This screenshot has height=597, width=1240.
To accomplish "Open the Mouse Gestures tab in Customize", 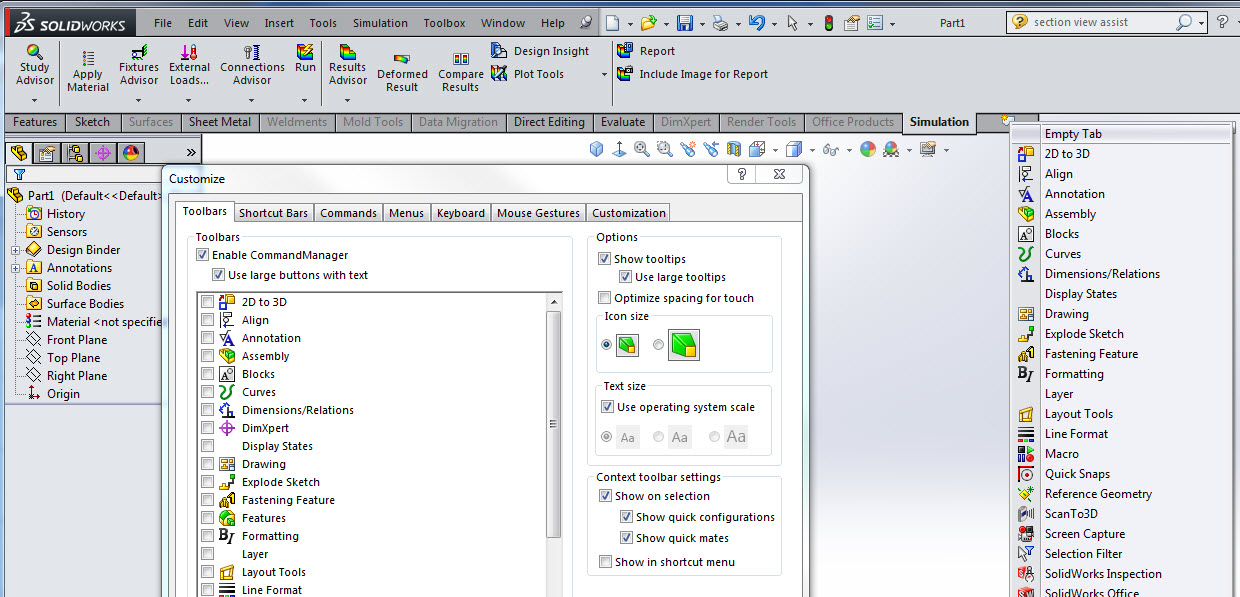I will 538,213.
